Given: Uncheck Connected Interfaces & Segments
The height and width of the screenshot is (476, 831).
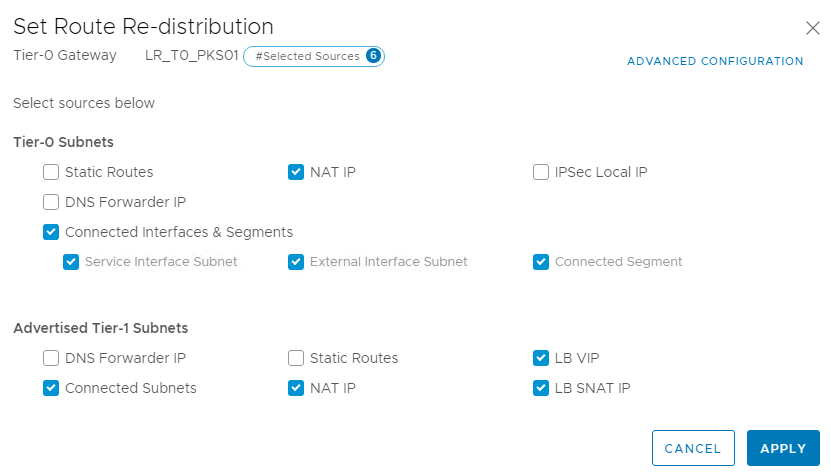Looking at the screenshot, I should 51,232.
